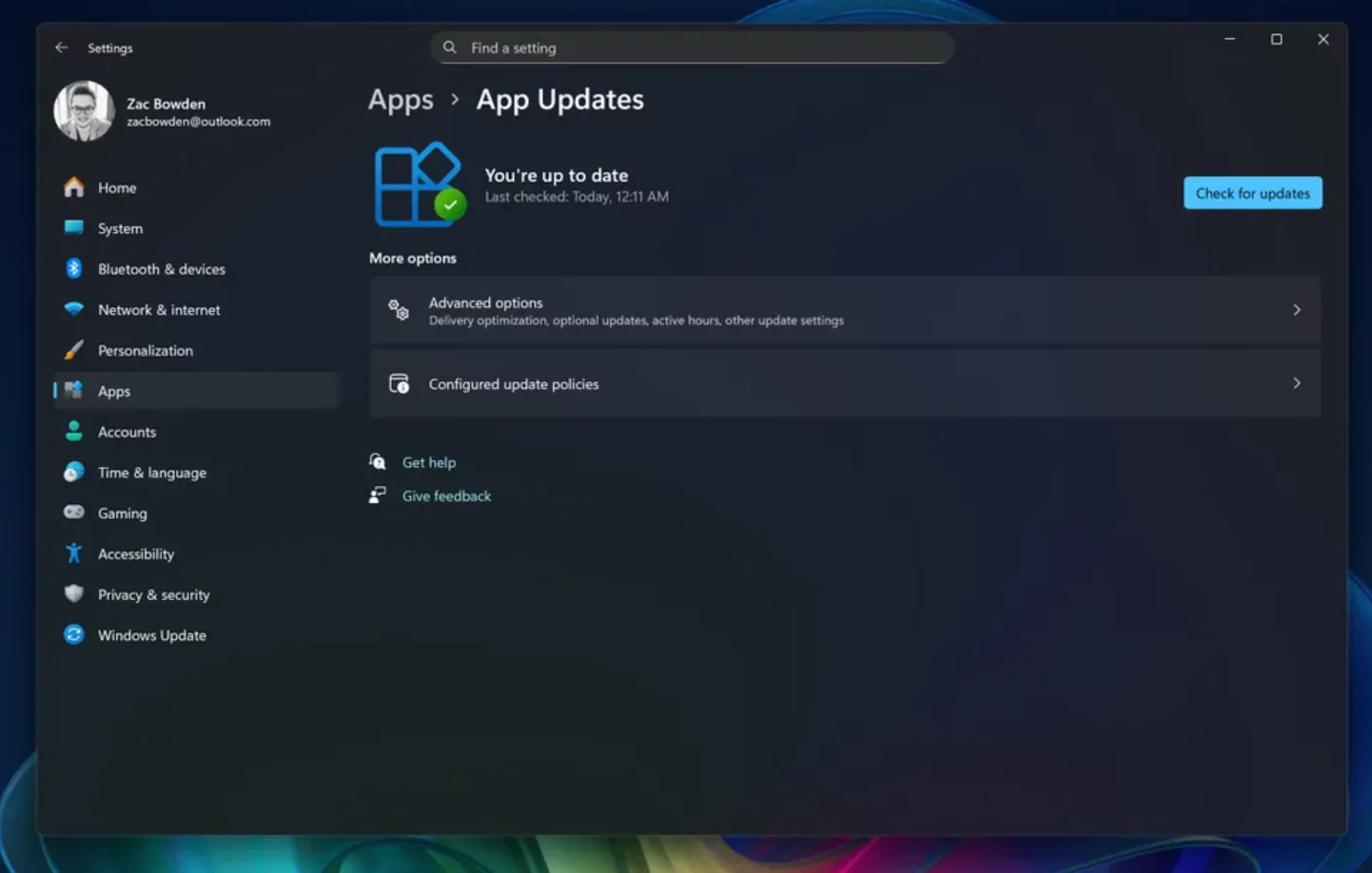Viewport: 1372px width, 873px height.
Task: Open the Get help link
Action: point(429,462)
